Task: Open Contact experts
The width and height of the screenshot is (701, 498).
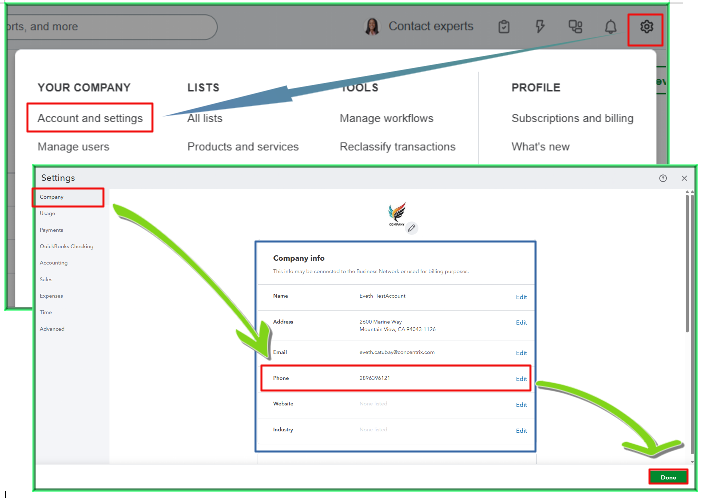Action: coord(431,26)
